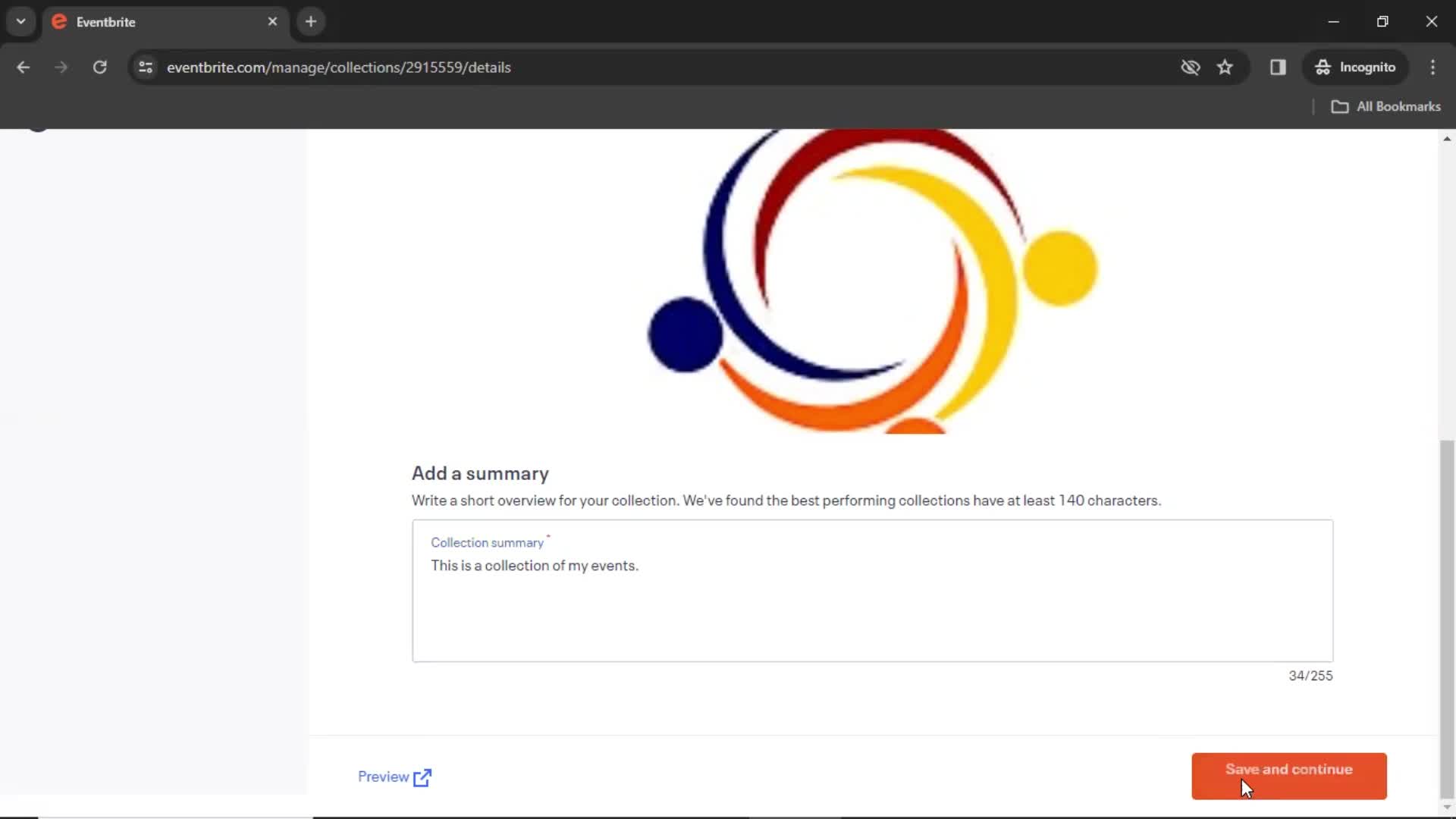
Task: Click into the Collection summary text area
Action: (x=872, y=591)
